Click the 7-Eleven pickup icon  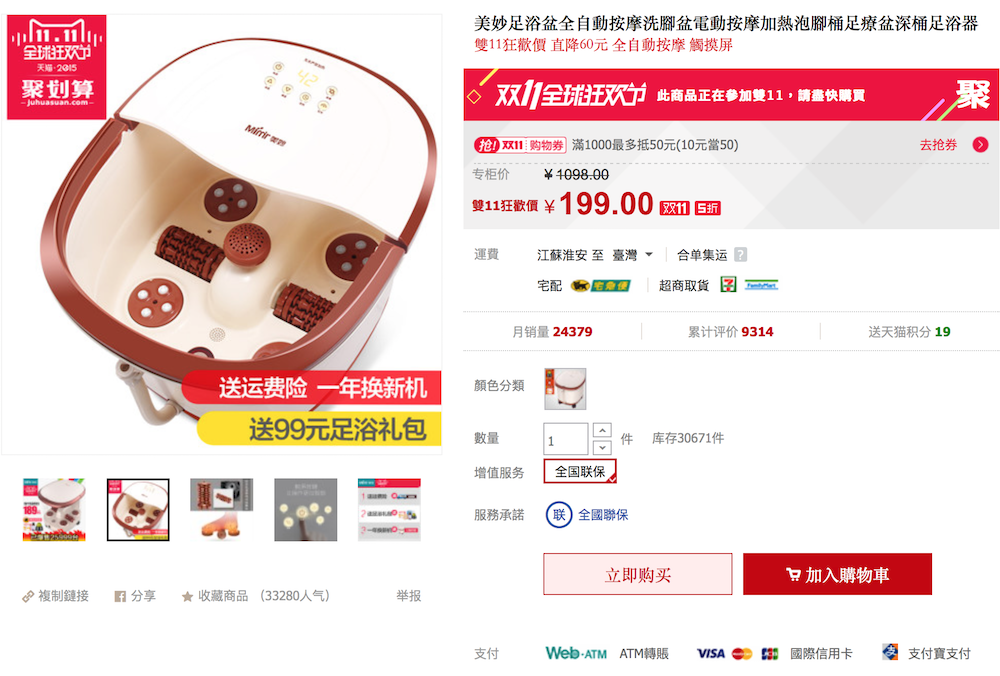point(728,284)
